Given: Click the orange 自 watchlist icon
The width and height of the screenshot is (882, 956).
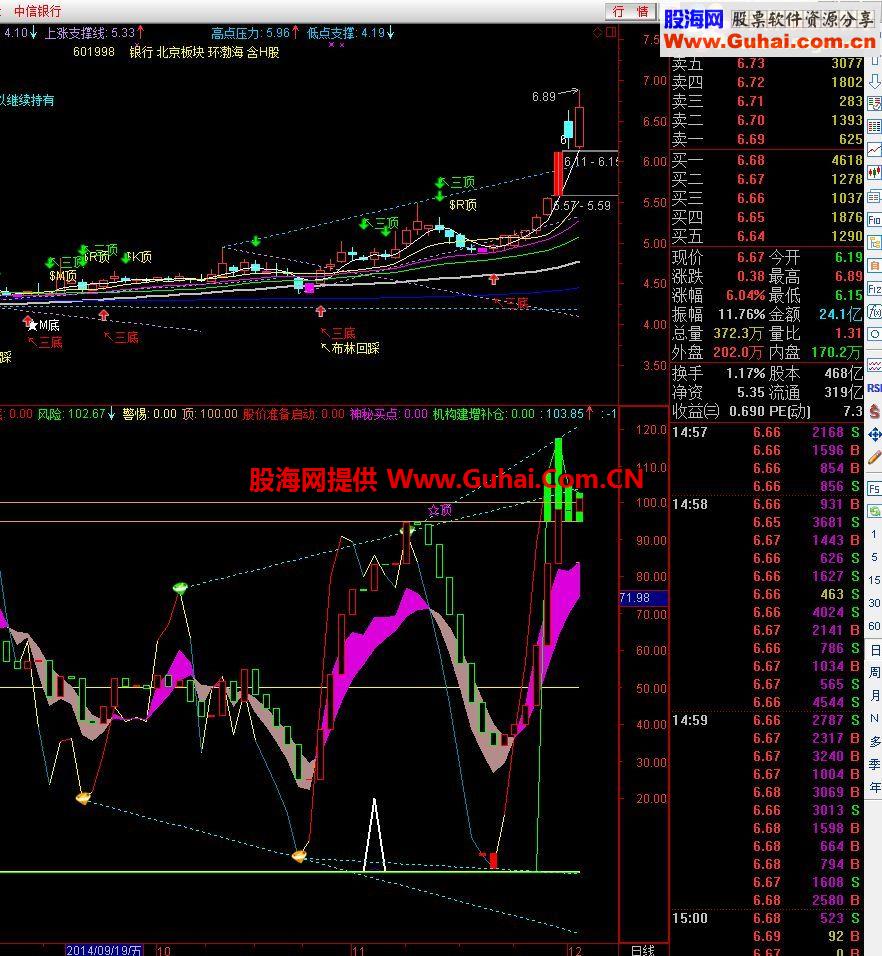Looking at the screenshot, I should (x=875, y=266).
